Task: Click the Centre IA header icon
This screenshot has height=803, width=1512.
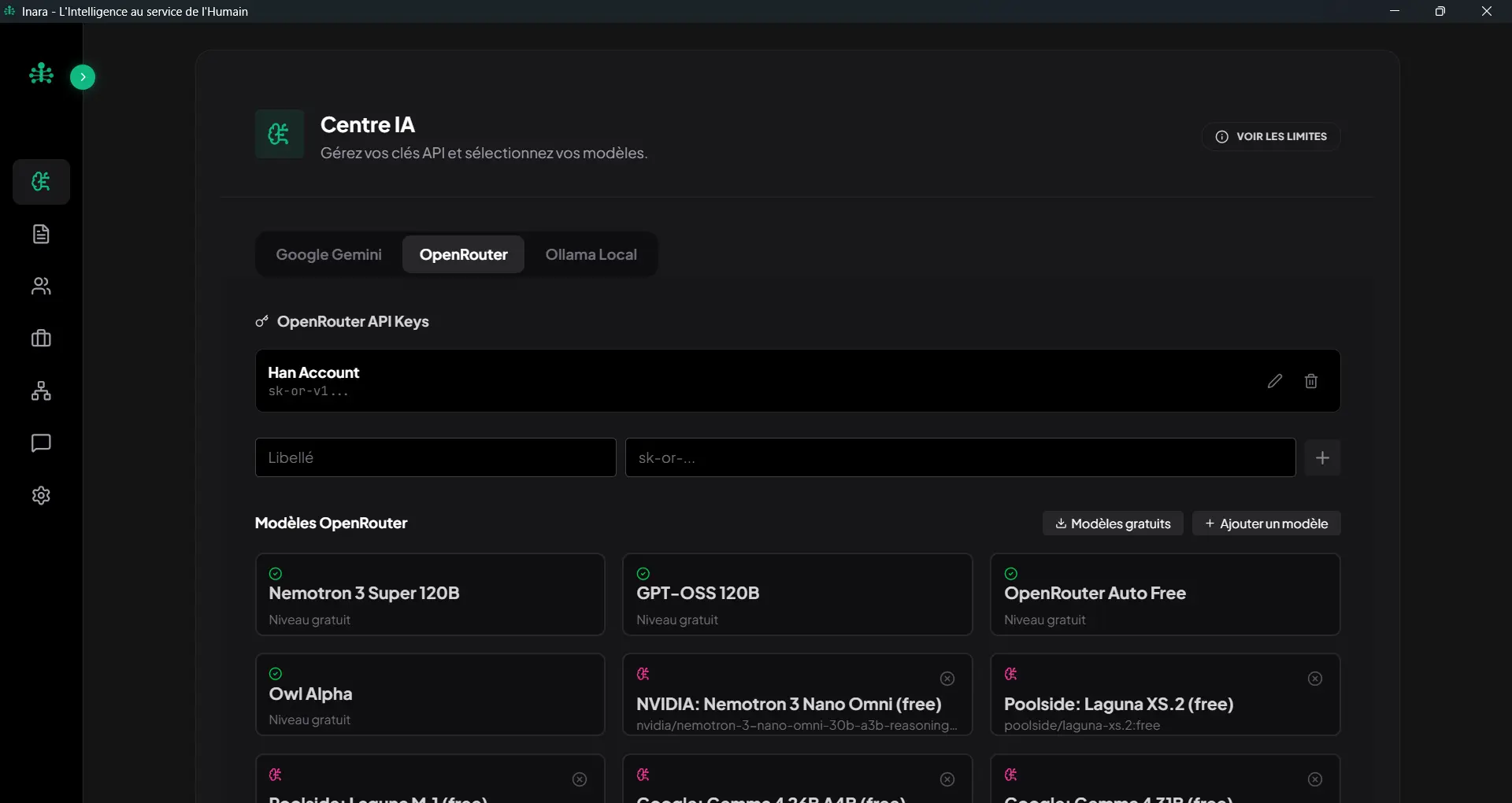Action: tap(280, 134)
